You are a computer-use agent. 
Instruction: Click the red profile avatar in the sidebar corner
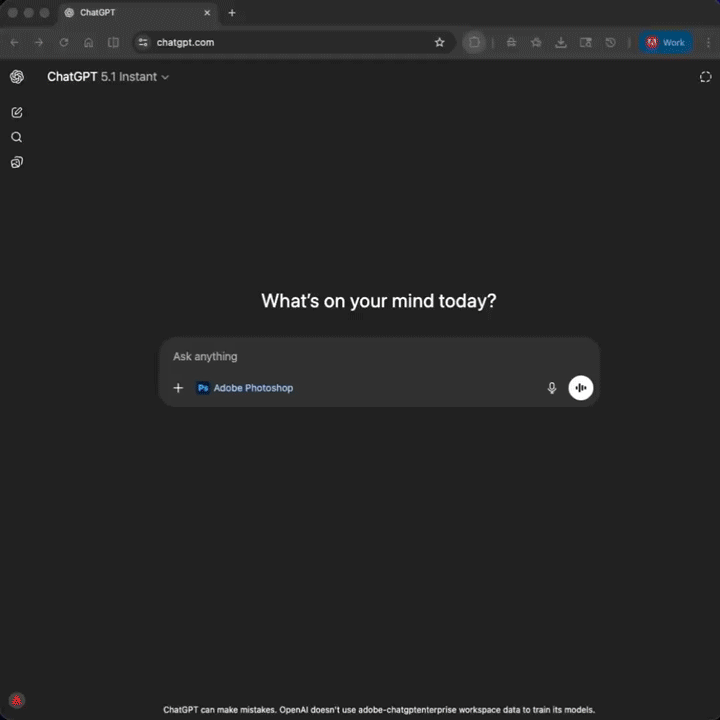click(x=17, y=700)
